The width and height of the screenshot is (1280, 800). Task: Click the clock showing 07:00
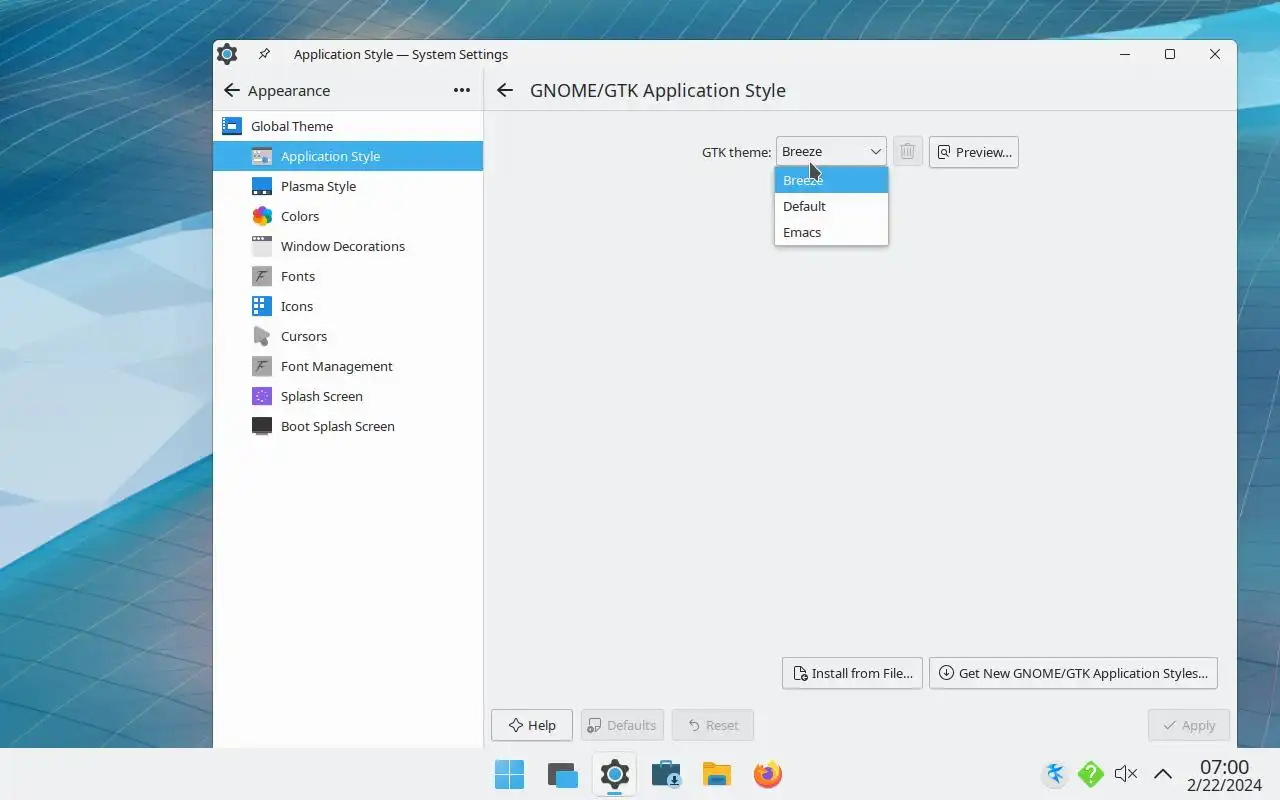1224,767
